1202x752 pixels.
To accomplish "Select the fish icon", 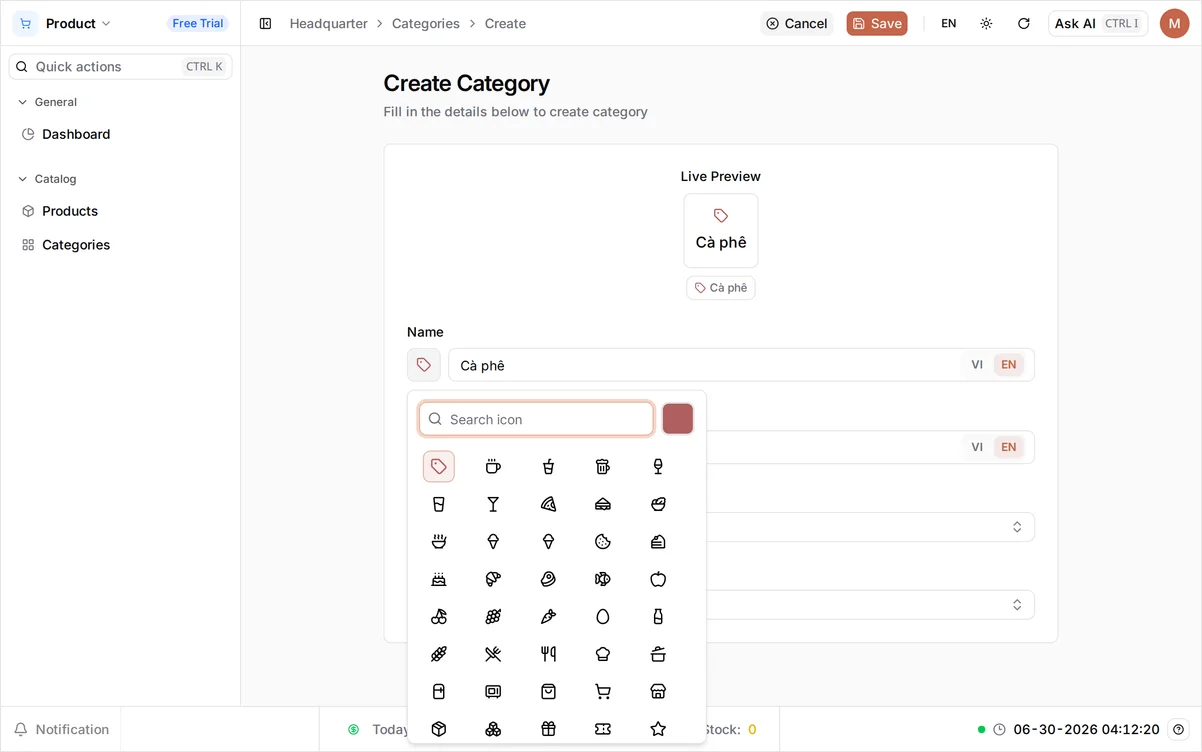I will [x=603, y=579].
